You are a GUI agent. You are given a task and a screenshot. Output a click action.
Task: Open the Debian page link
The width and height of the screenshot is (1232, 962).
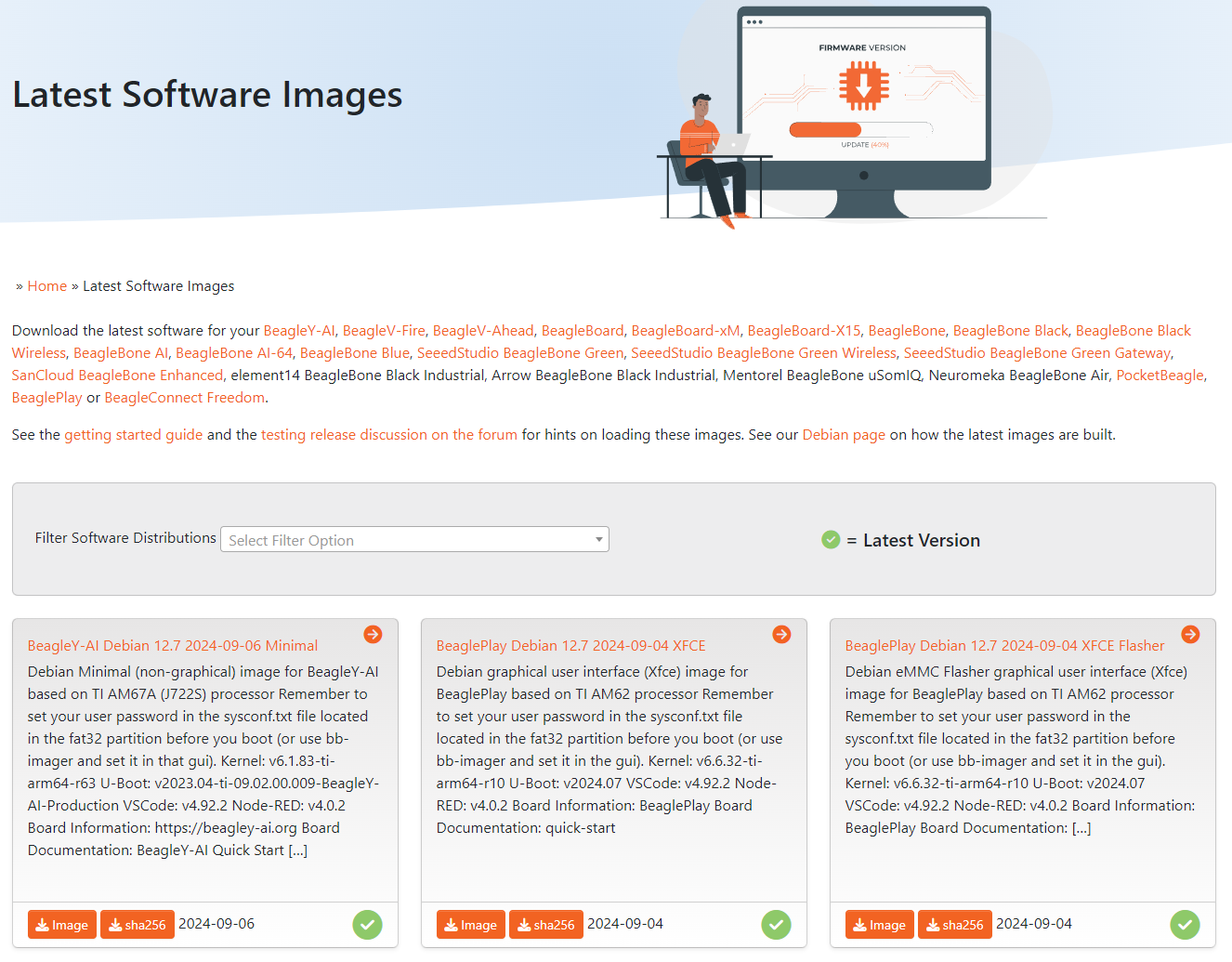tap(844, 435)
